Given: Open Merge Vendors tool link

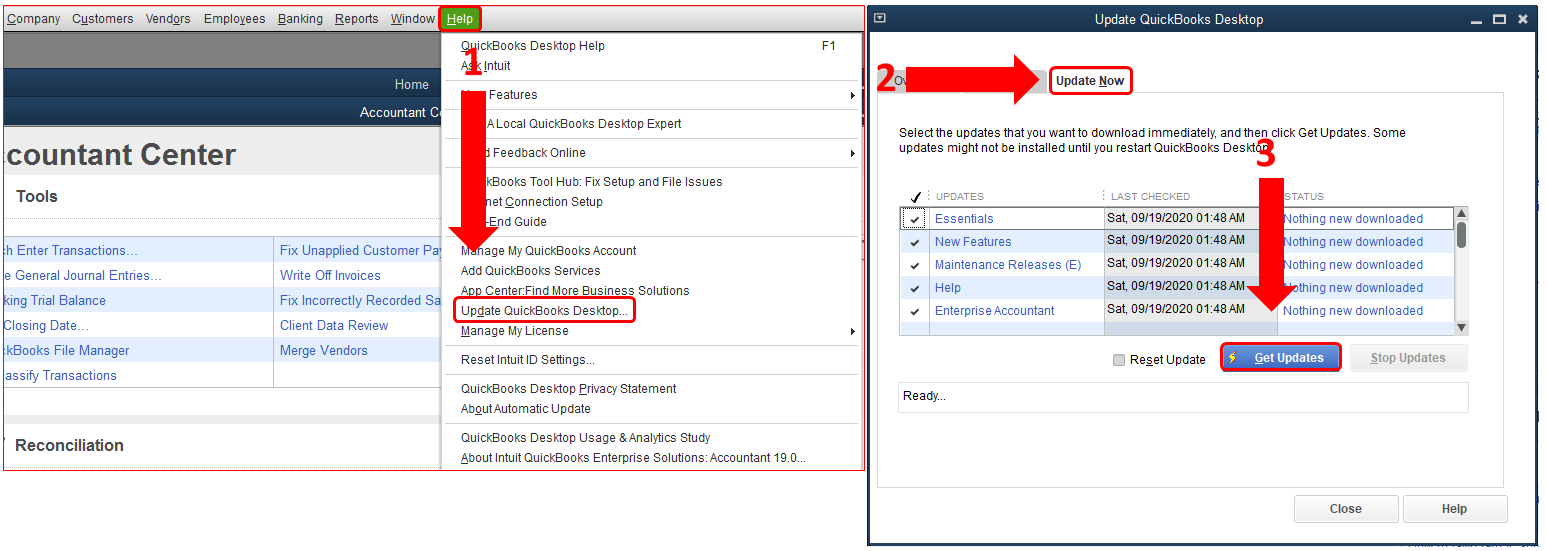Looking at the screenshot, I should tap(324, 351).
